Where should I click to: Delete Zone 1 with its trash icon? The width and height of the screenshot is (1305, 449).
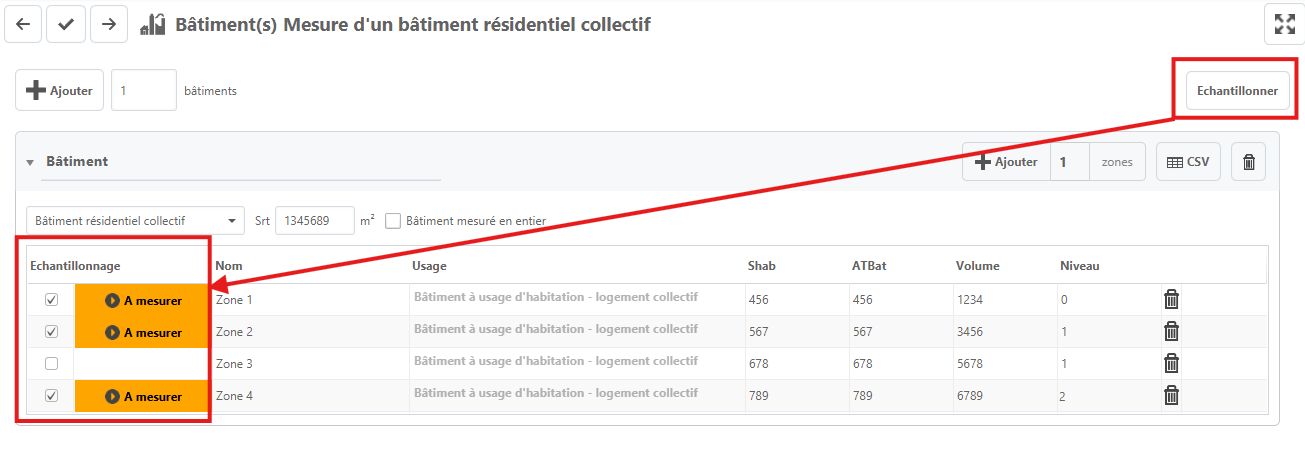1172,299
